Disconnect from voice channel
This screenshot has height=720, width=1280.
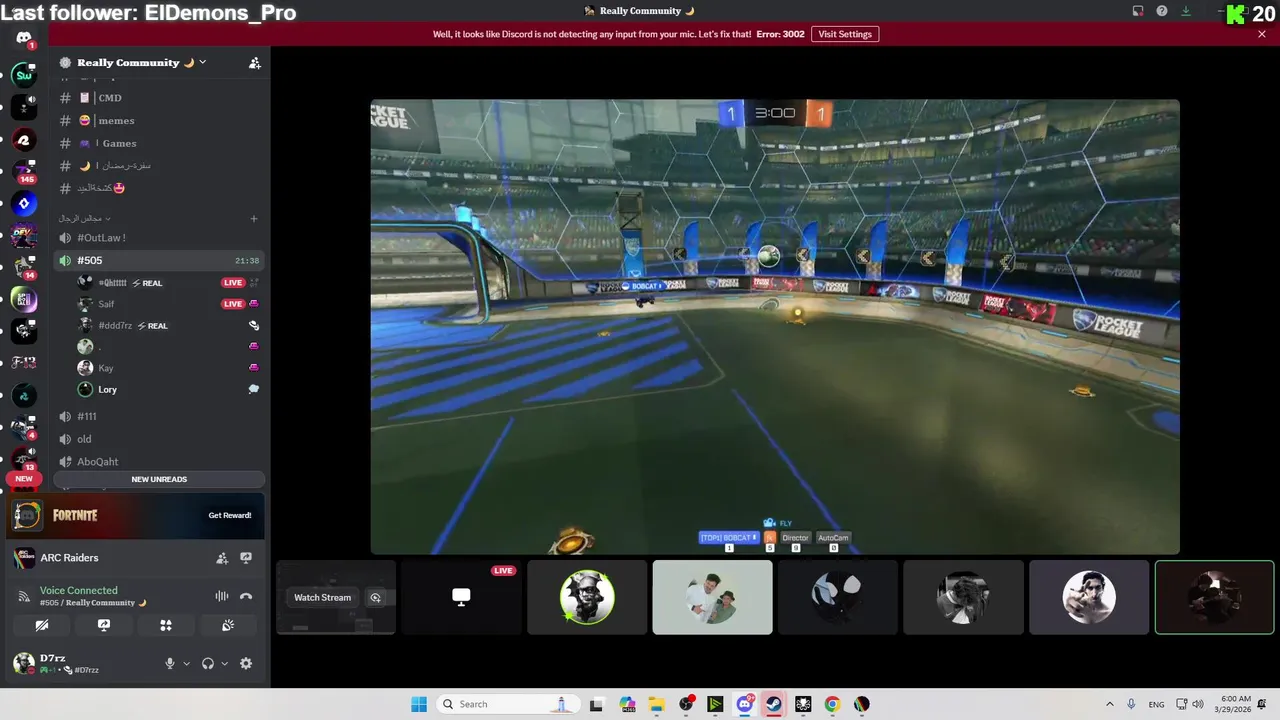(246, 596)
